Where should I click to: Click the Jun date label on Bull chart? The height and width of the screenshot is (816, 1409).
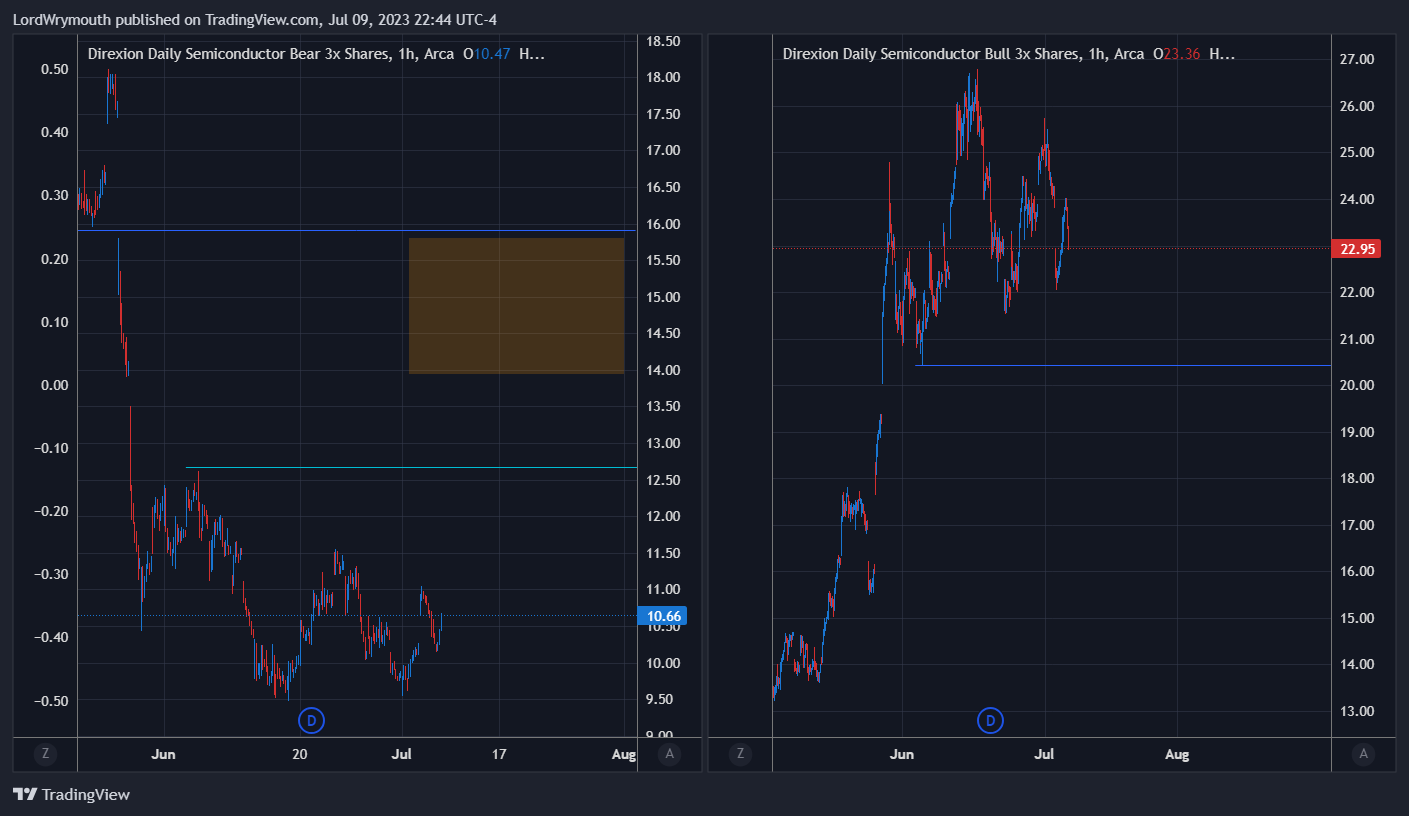click(x=902, y=754)
